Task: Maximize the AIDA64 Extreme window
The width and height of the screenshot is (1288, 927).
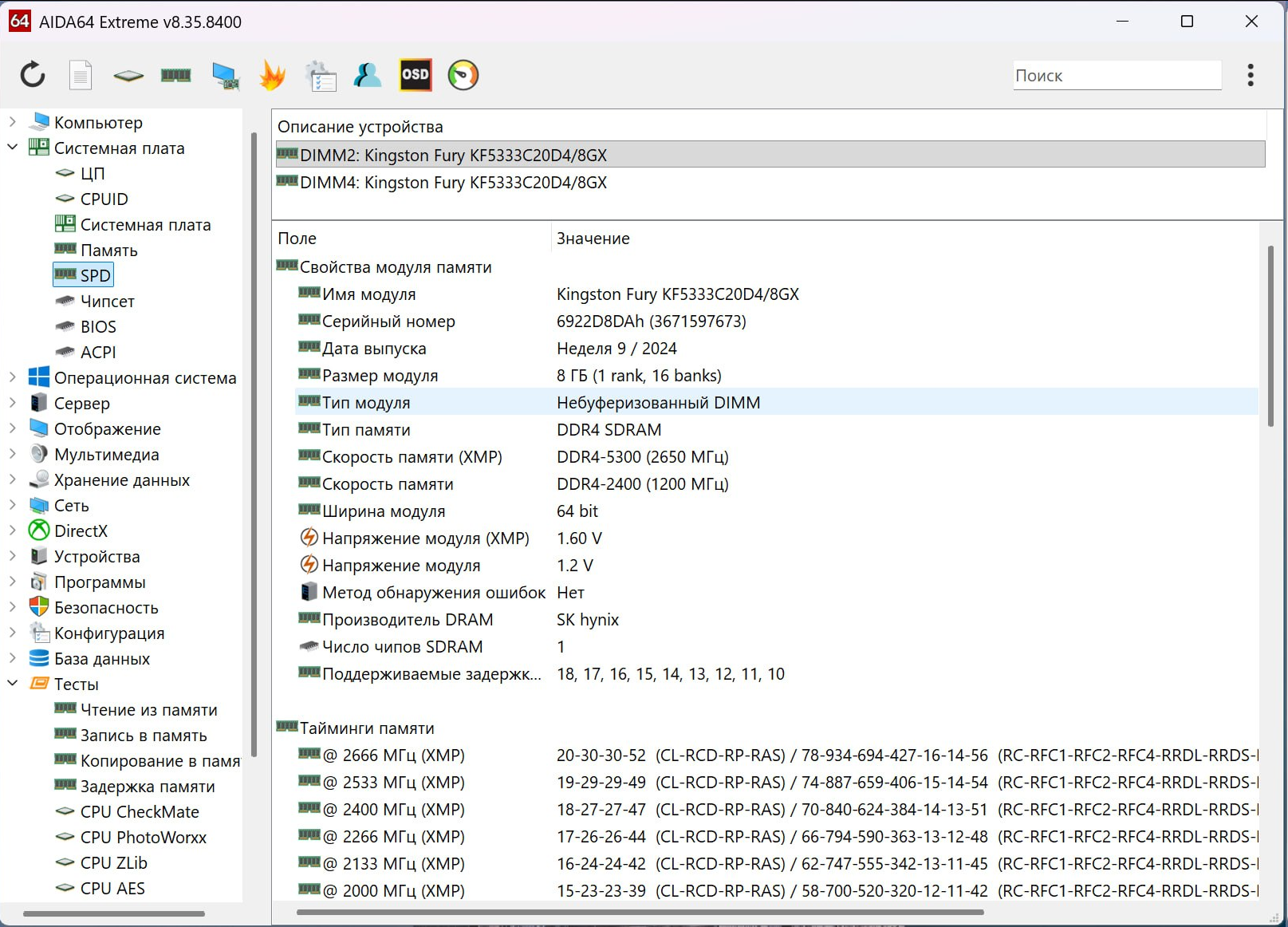Action: click(1187, 22)
